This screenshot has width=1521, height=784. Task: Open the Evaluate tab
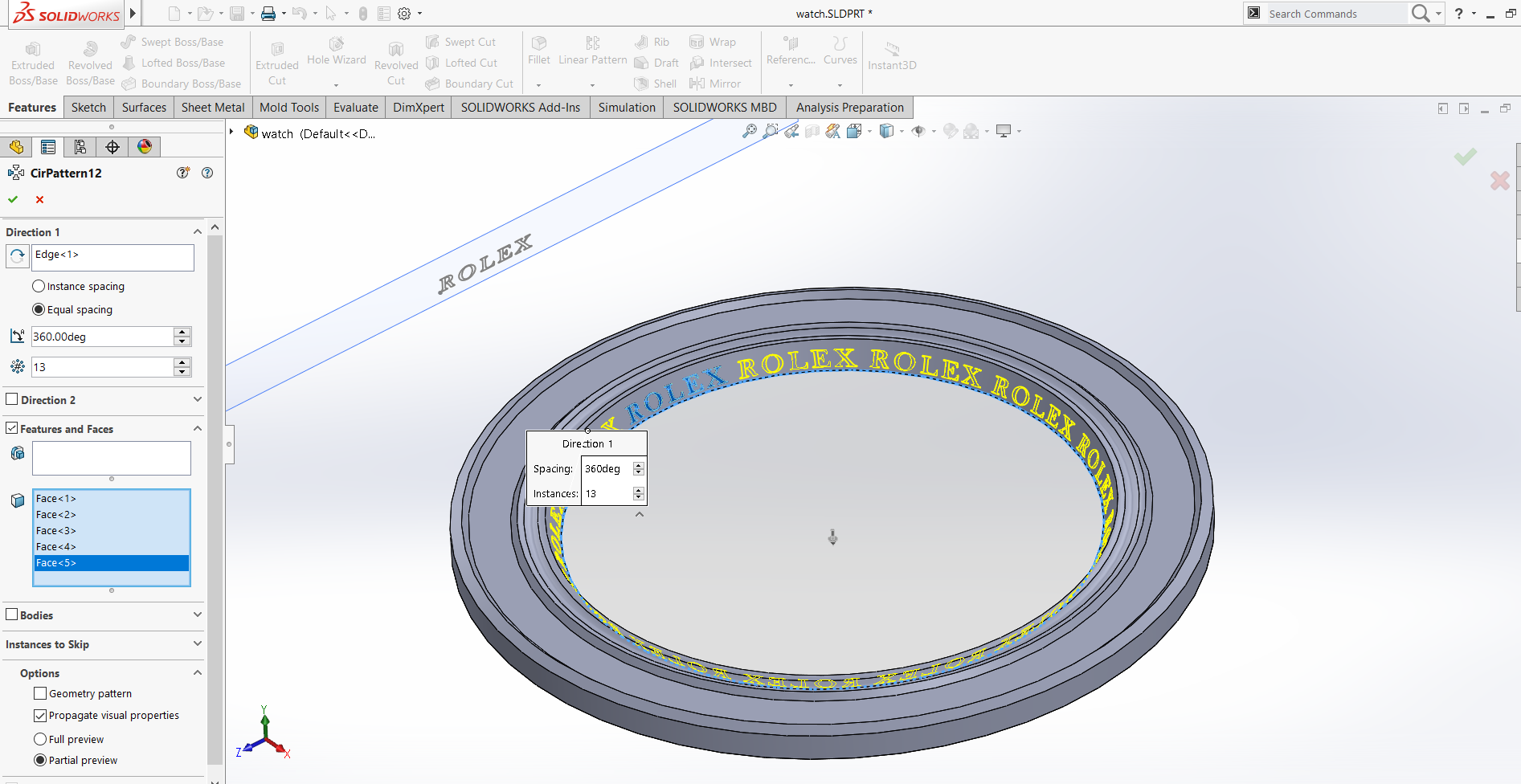point(356,108)
